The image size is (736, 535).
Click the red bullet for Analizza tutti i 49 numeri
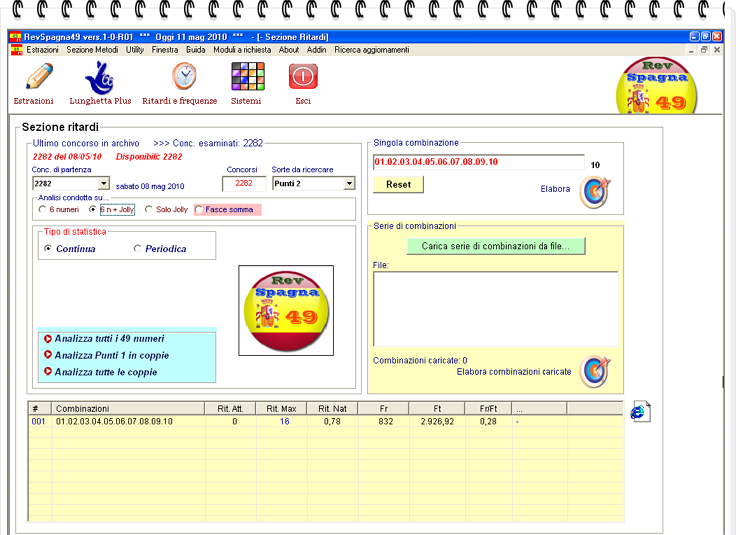47,338
